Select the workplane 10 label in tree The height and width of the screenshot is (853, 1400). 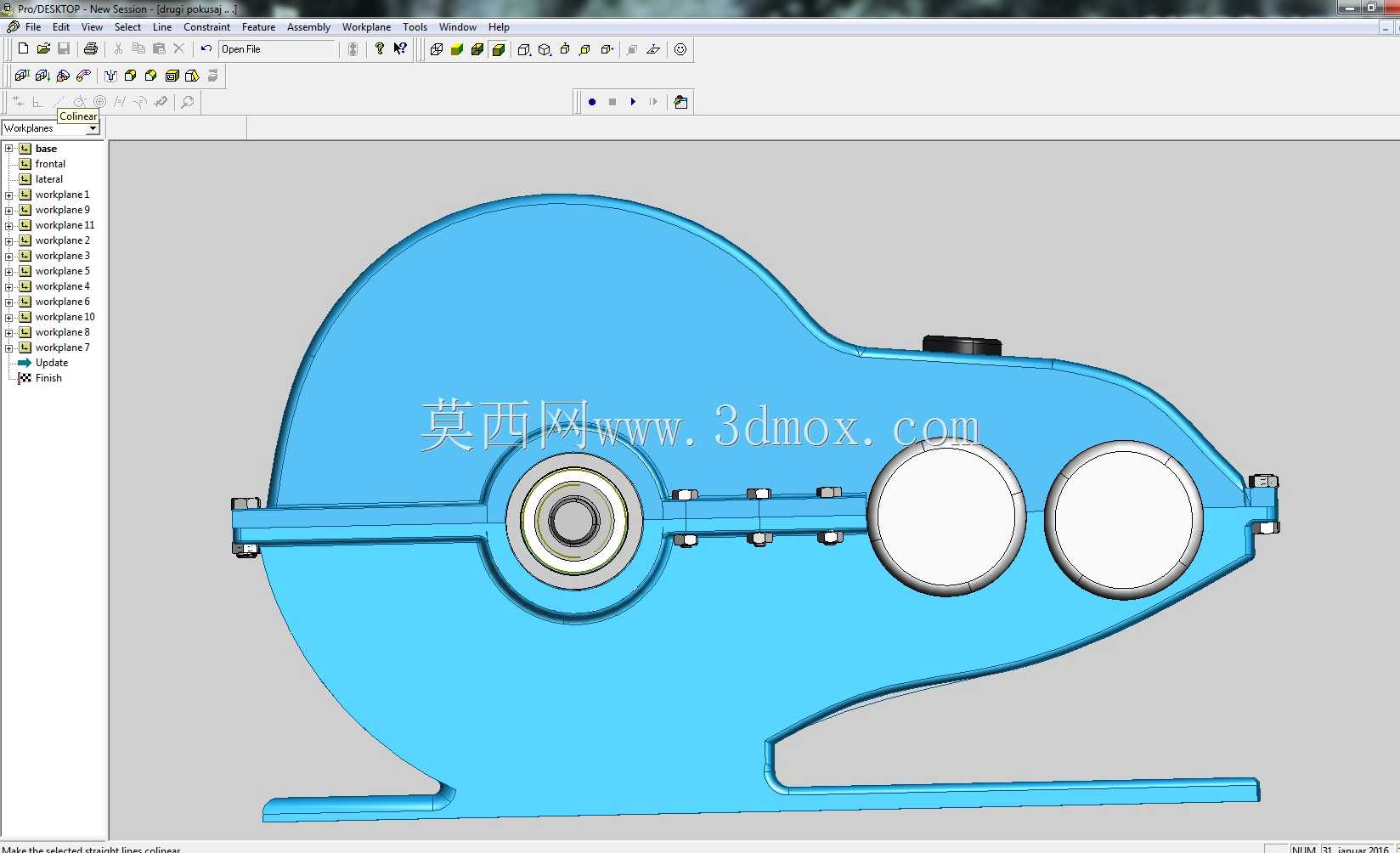pos(65,317)
